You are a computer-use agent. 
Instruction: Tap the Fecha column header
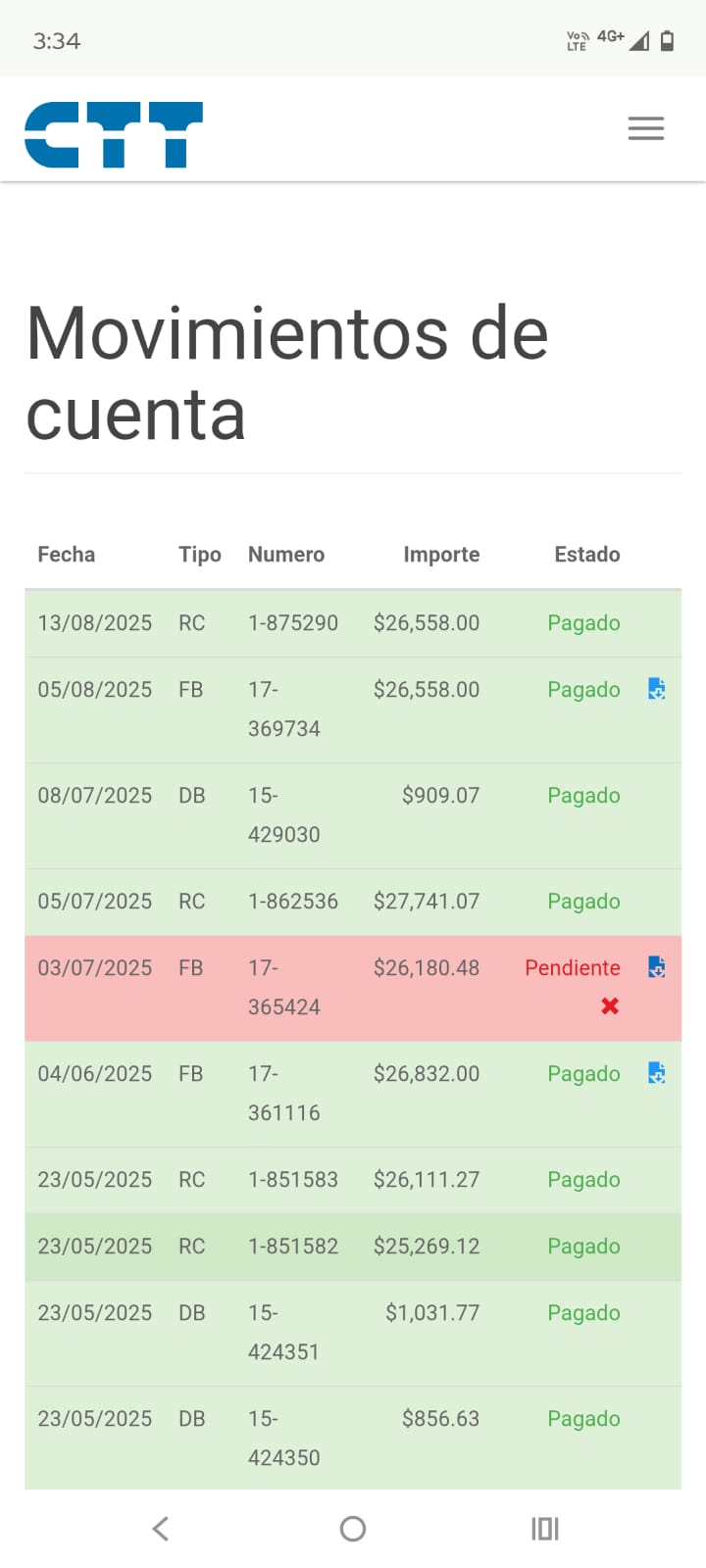[x=67, y=555]
